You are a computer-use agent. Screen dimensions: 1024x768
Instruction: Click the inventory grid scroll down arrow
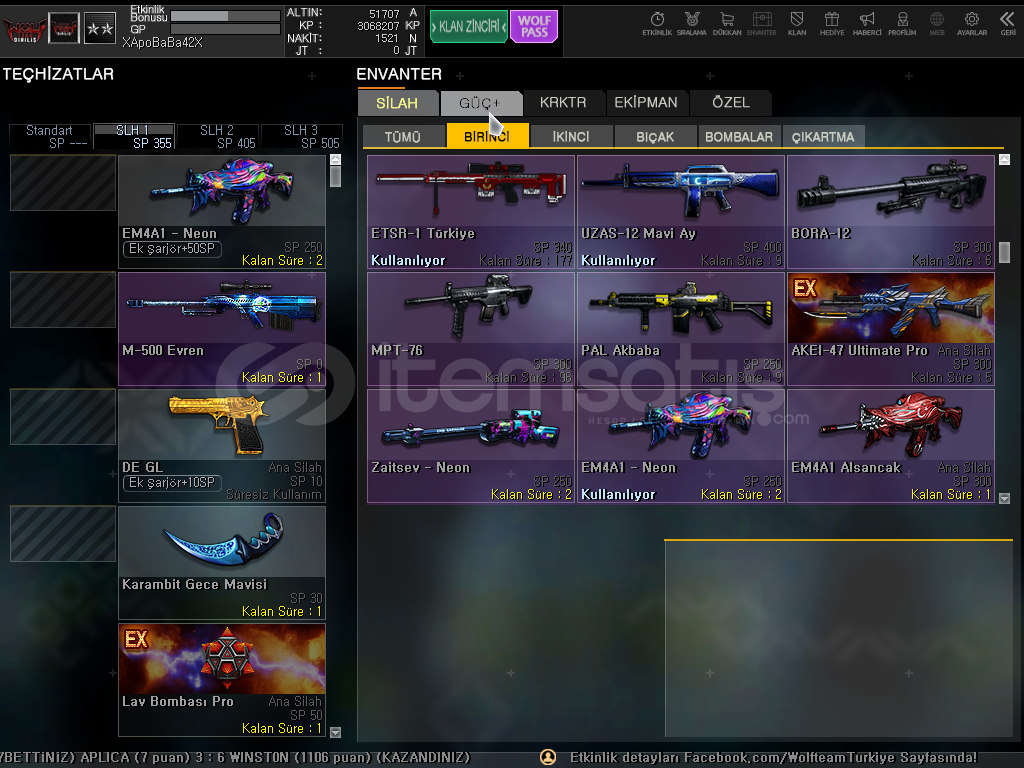click(x=1004, y=498)
